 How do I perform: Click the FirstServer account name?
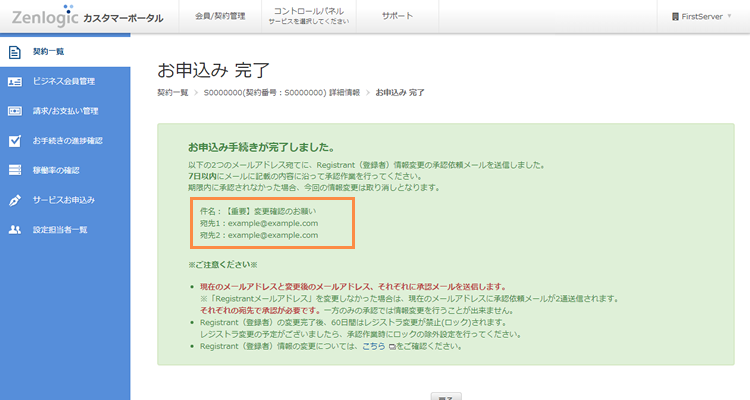(702, 16)
